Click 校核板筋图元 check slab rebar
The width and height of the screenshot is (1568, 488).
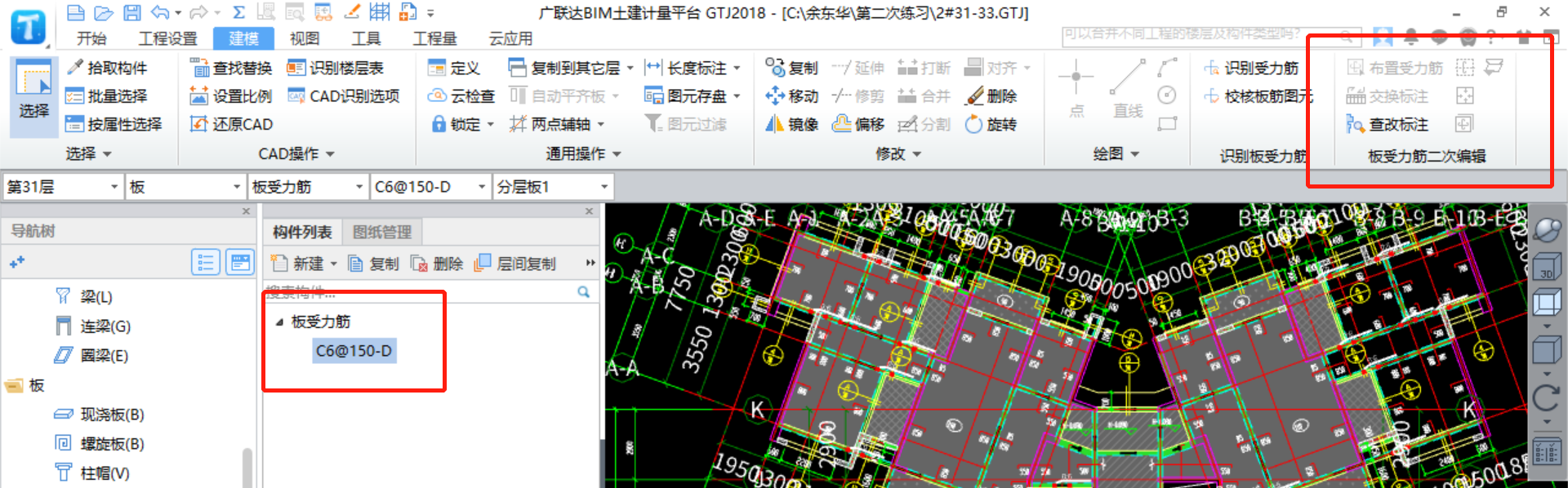pyautogui.click(x=1258, y=96)
